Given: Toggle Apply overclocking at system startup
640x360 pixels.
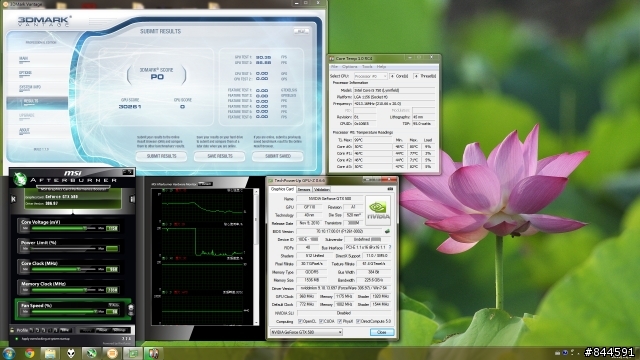Looking at the screenshot, I should tap(16, 339).
